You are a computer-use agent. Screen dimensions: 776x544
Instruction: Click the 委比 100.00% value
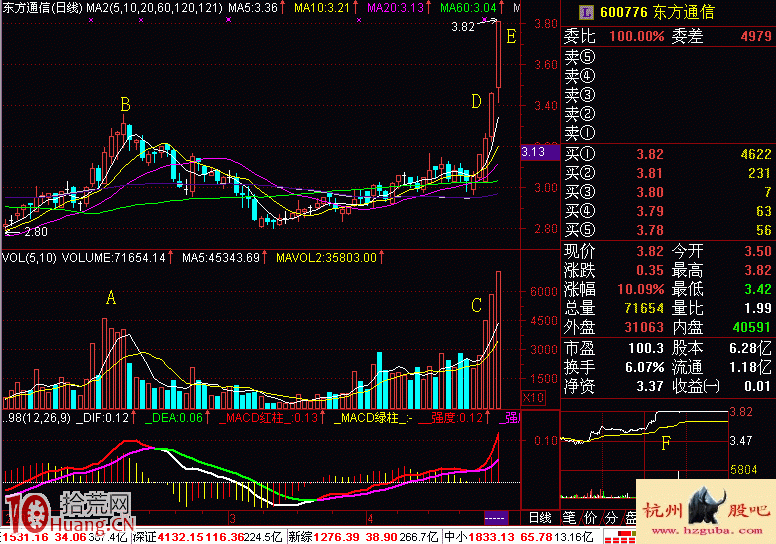[x=636, y=36]
